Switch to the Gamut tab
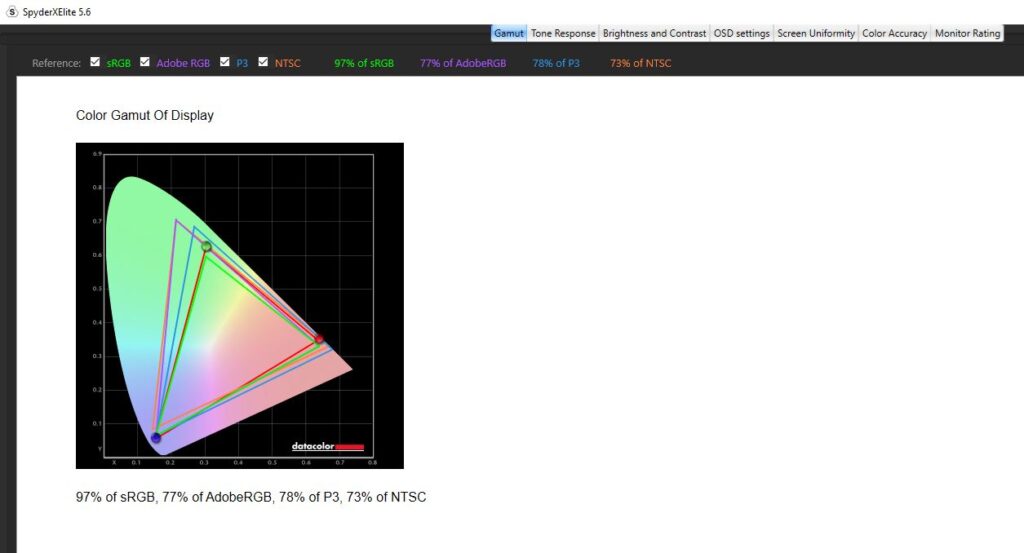The height and width of the screenshot is (553, 1024). (508, 33)
